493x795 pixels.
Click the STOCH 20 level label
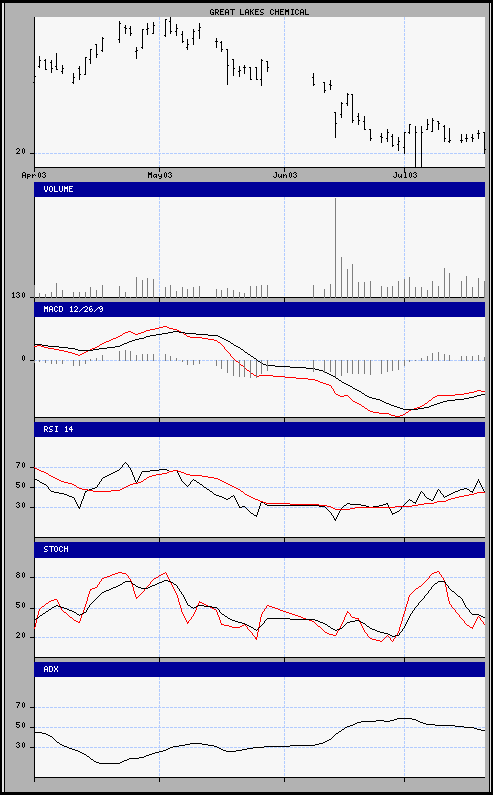[x=20, y=636]
